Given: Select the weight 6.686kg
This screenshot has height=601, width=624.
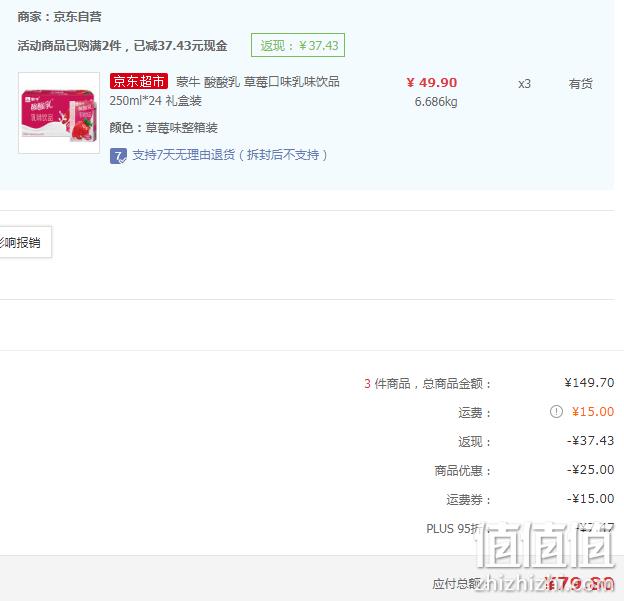Looking at the screenshot, I should pyautogui.click(x=436, y=102).
